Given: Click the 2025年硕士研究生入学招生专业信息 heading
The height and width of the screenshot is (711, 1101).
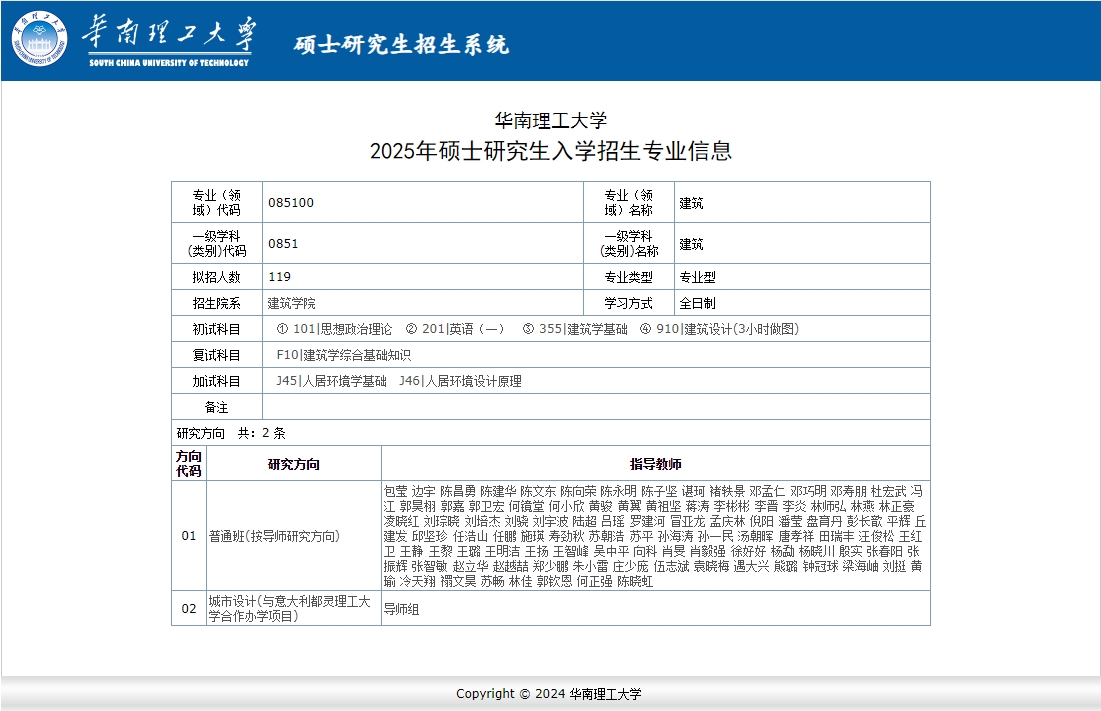Looking at the screenshot, I should (550, 151).
